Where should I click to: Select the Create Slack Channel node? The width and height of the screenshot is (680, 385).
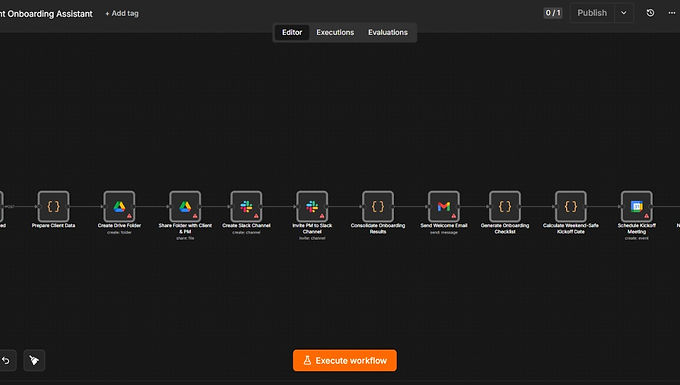(246, 206)
